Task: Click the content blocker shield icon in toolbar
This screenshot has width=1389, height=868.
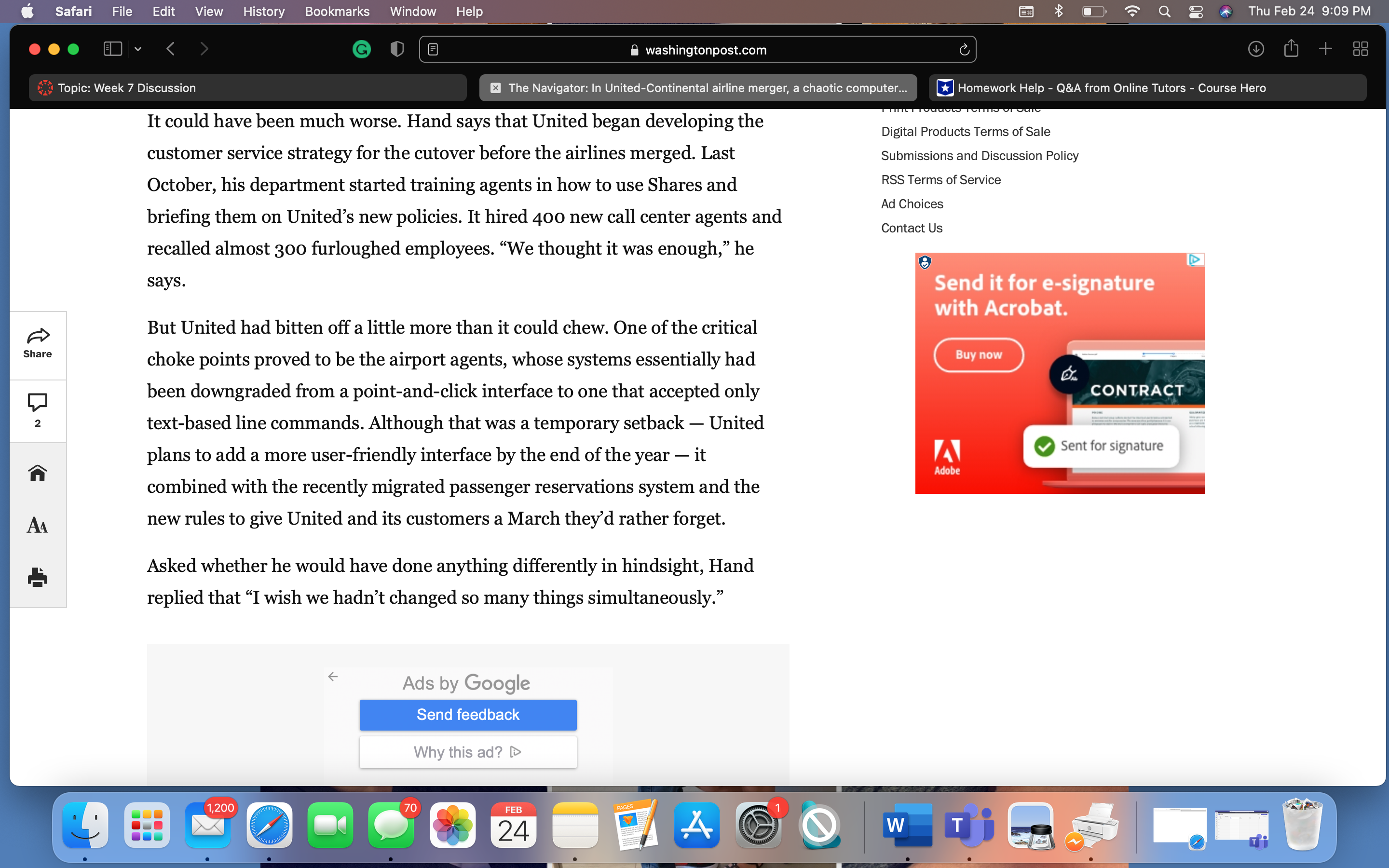Action: click(x=397, y=49)
